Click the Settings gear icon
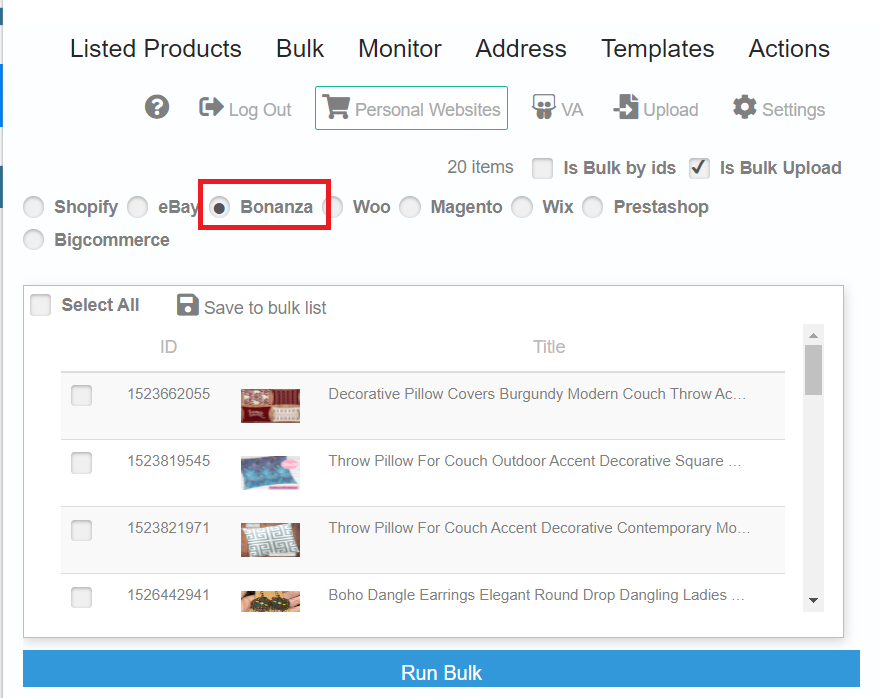Screen dimensions: 880x698 click(x=744, y=107)
